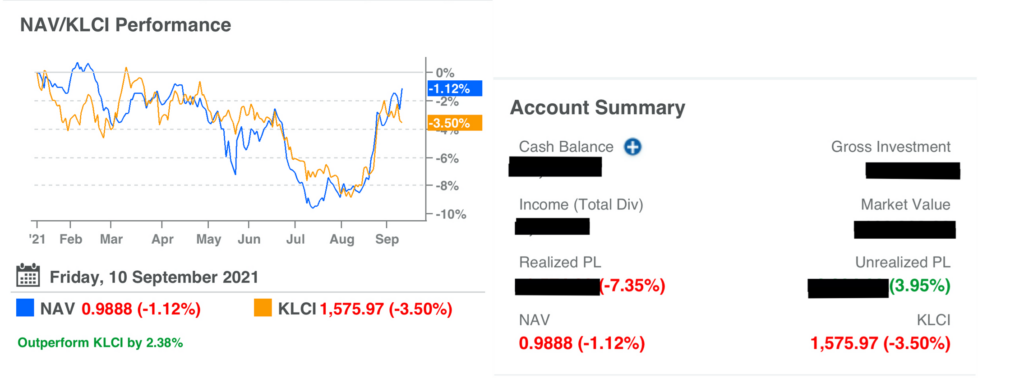
Task: Click NAV 0.9888 value in Account Summary
Action: (582, 343)
